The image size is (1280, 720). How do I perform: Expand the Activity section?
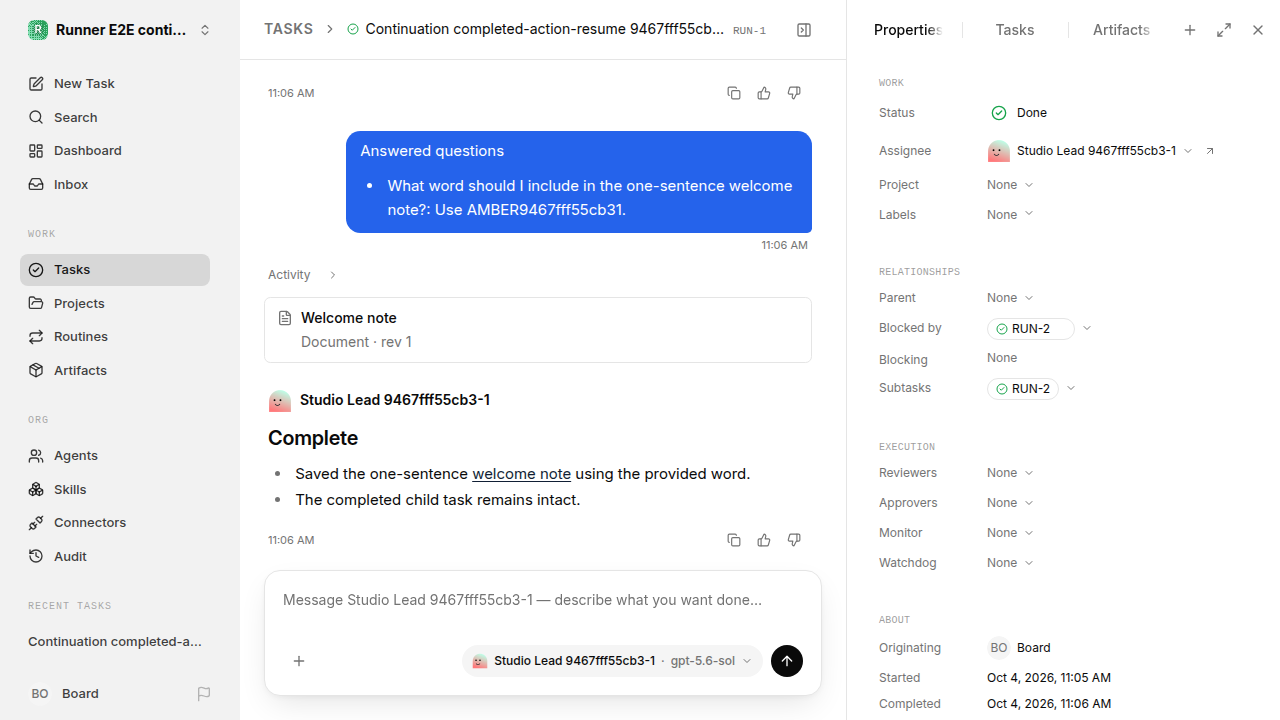pos(303,275)
